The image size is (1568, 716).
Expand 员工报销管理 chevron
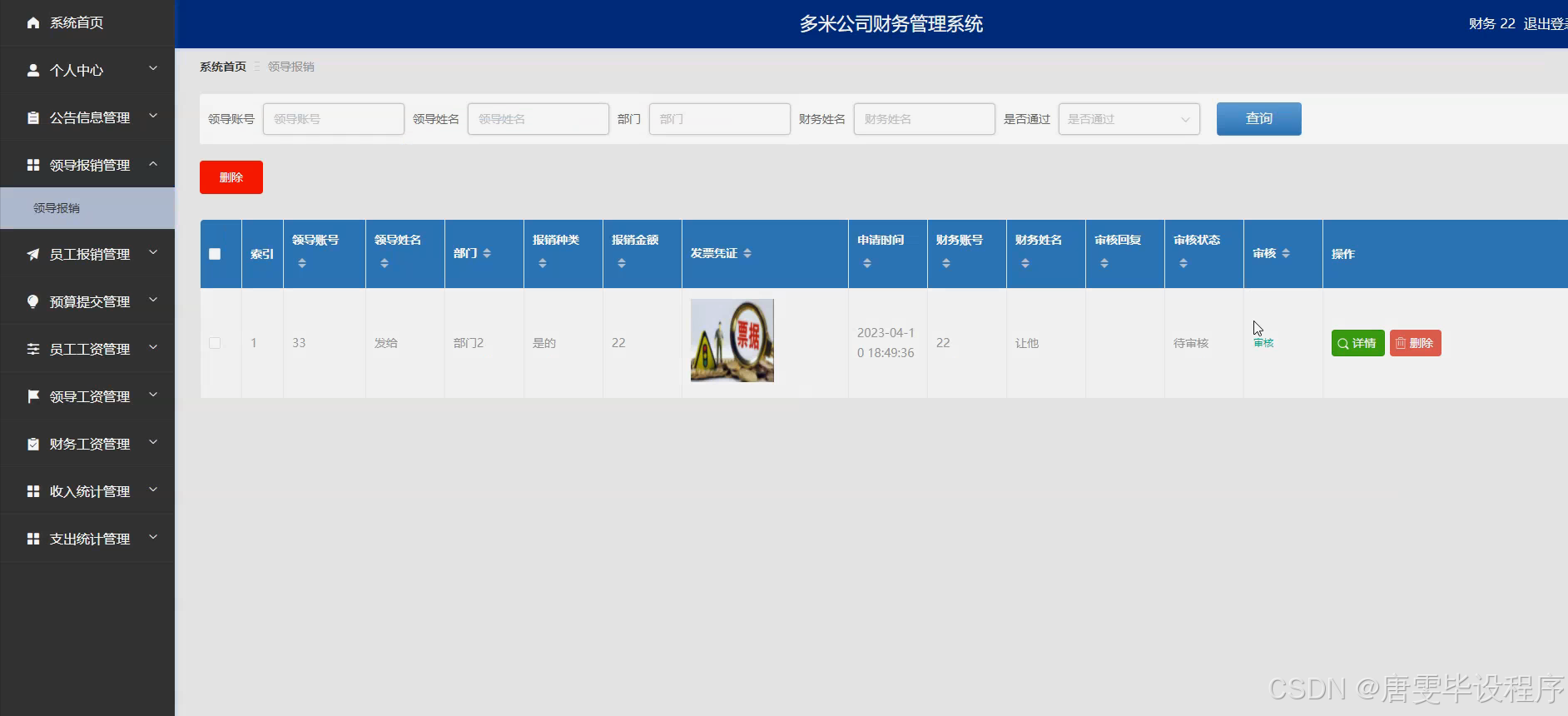(x=153, y=252)
